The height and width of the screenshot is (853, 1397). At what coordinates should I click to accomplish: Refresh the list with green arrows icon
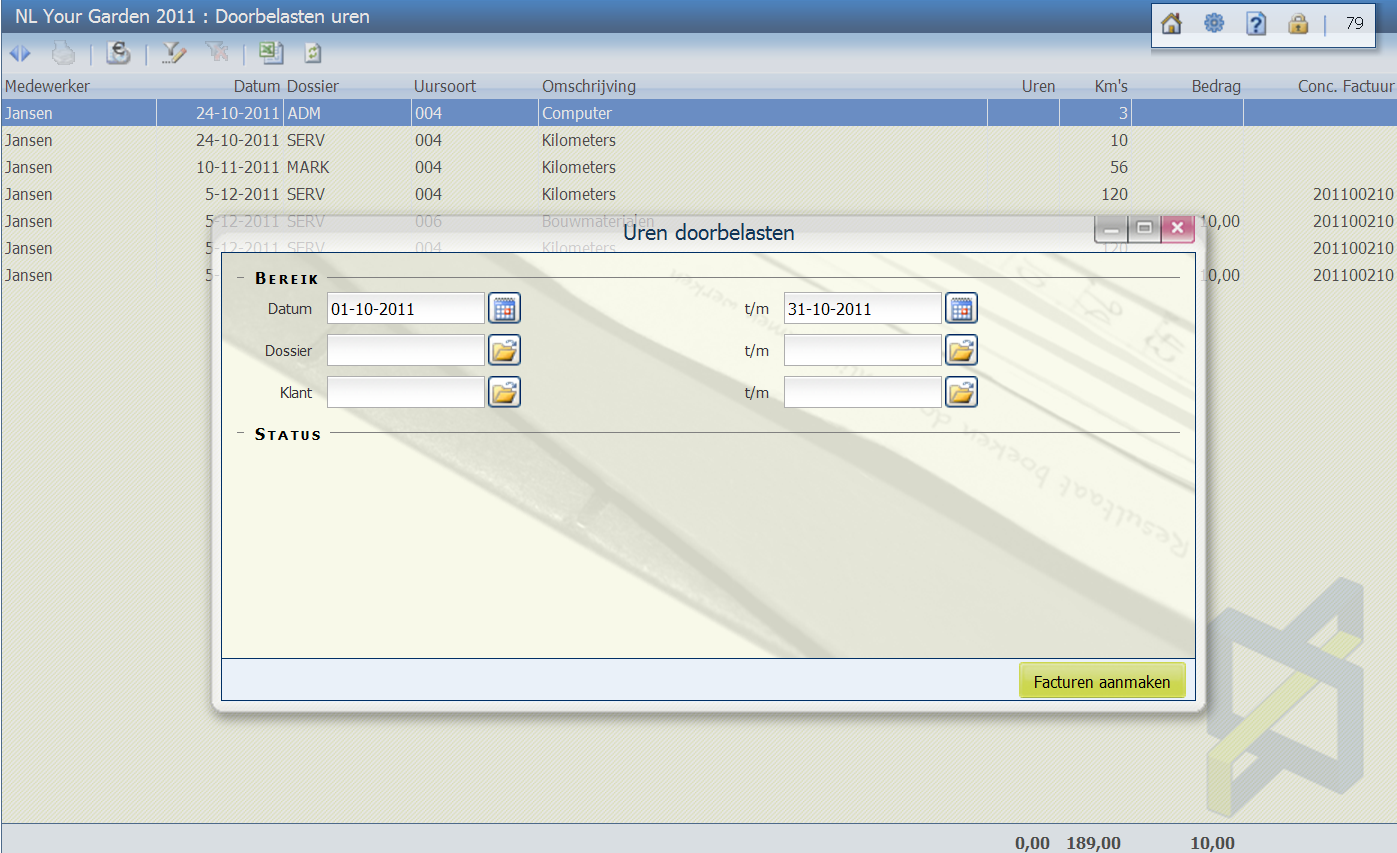(313, 53)
